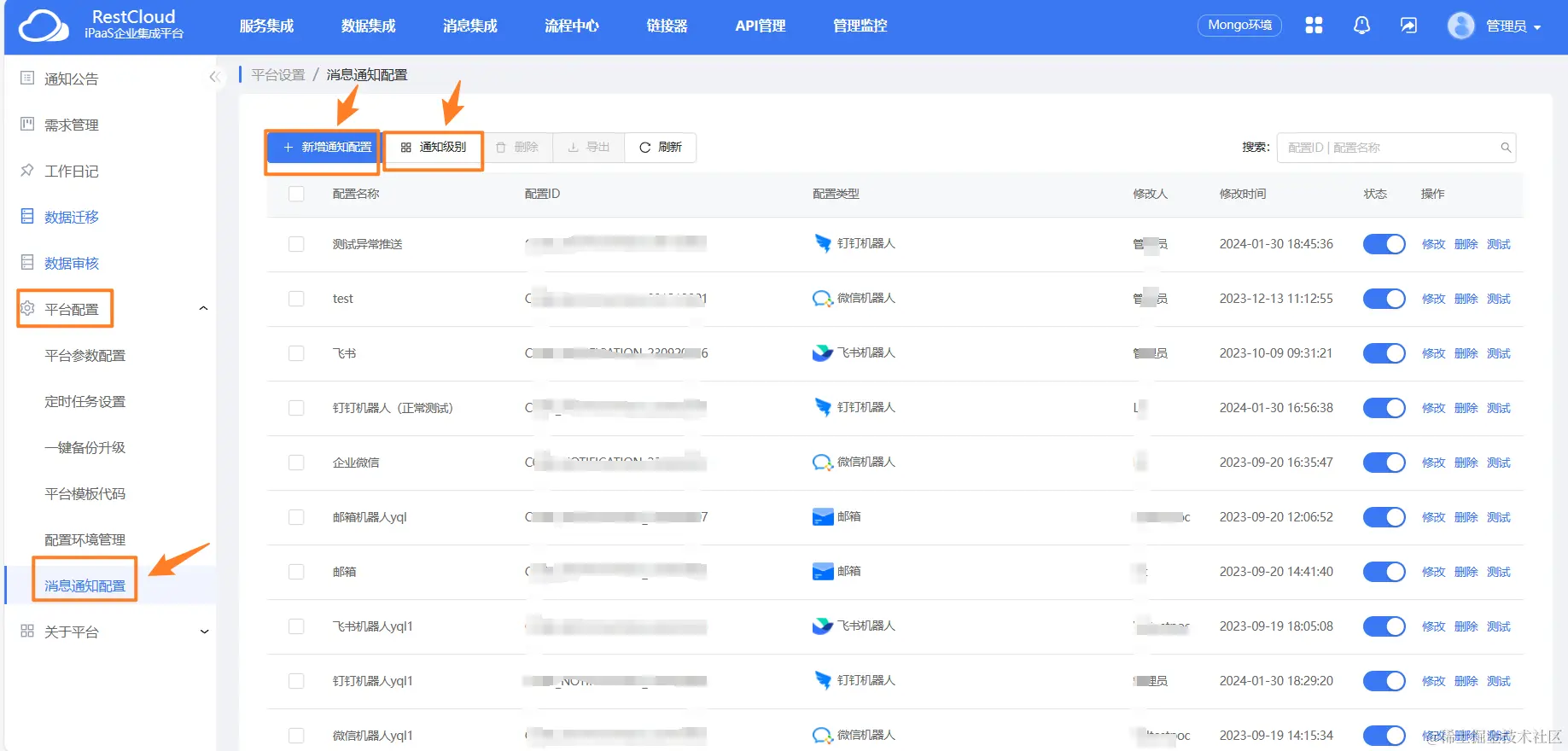Viewport: 1568px width, 751px height.
Task: Open the 服务集成 top menu
Action: pos(266,26)
